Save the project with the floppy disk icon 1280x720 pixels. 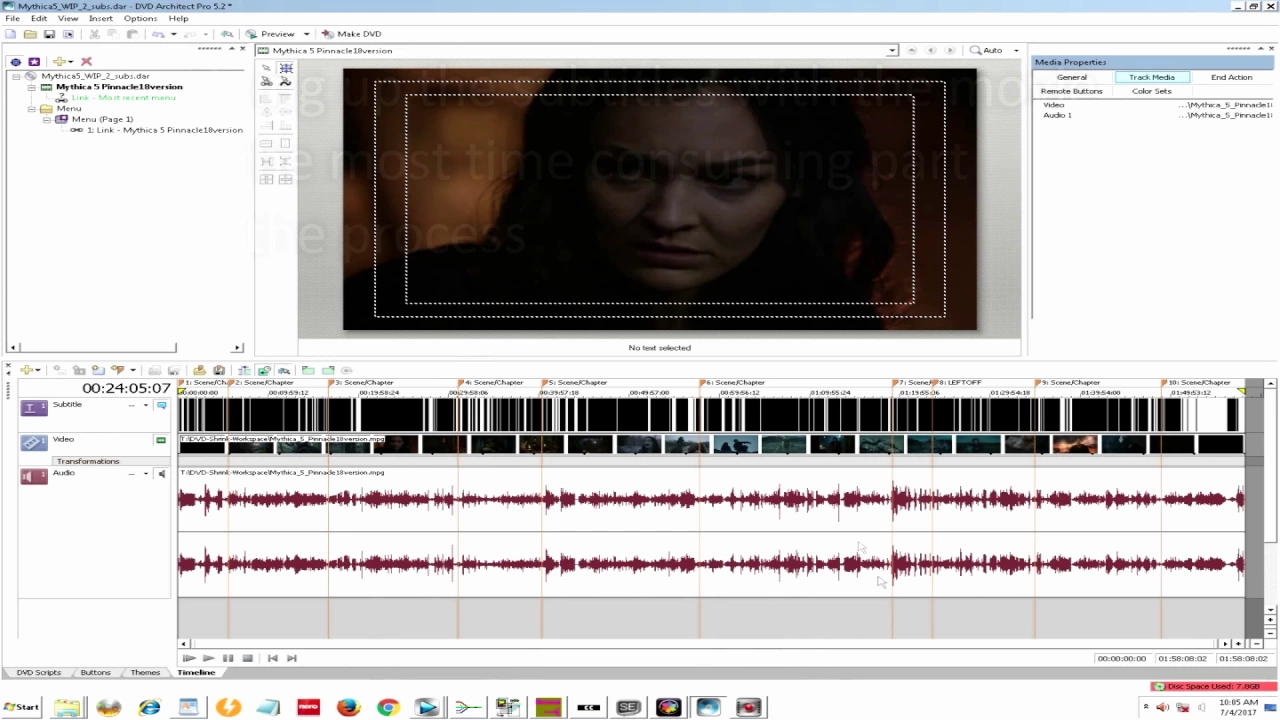click(49, 34)
